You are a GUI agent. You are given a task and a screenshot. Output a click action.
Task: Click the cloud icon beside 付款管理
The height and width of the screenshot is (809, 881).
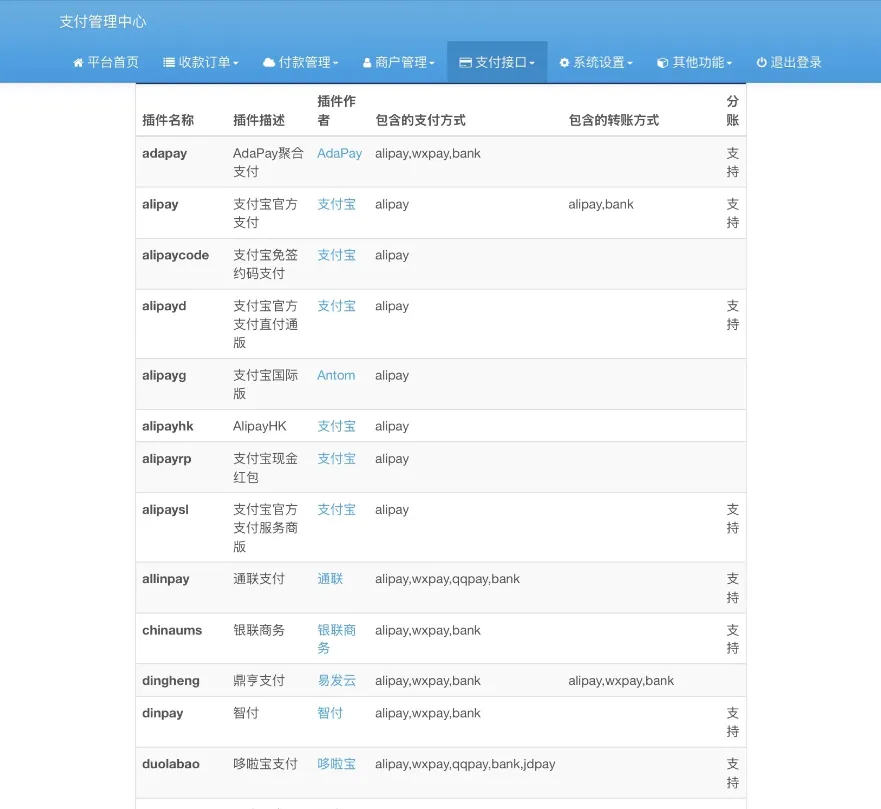(269, 62)
